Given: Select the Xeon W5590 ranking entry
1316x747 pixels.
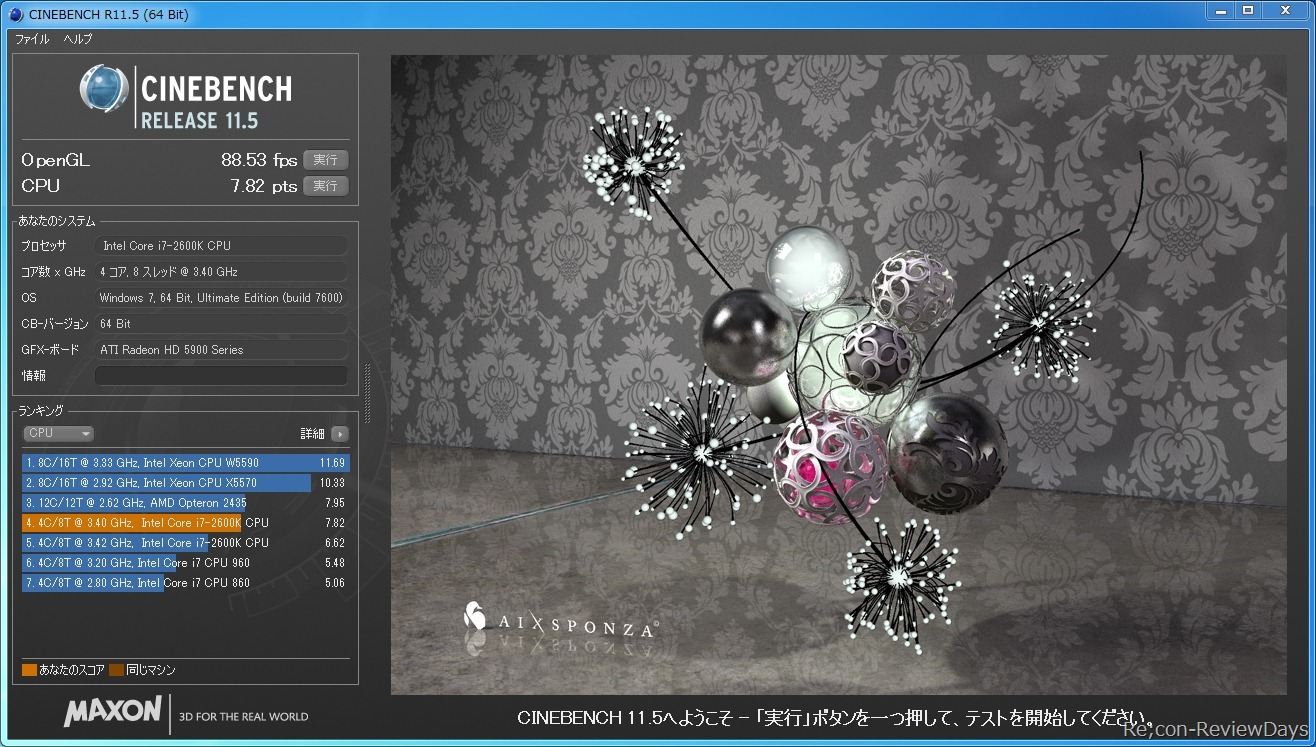Looking at the screenshot, I should pos(185,463).
